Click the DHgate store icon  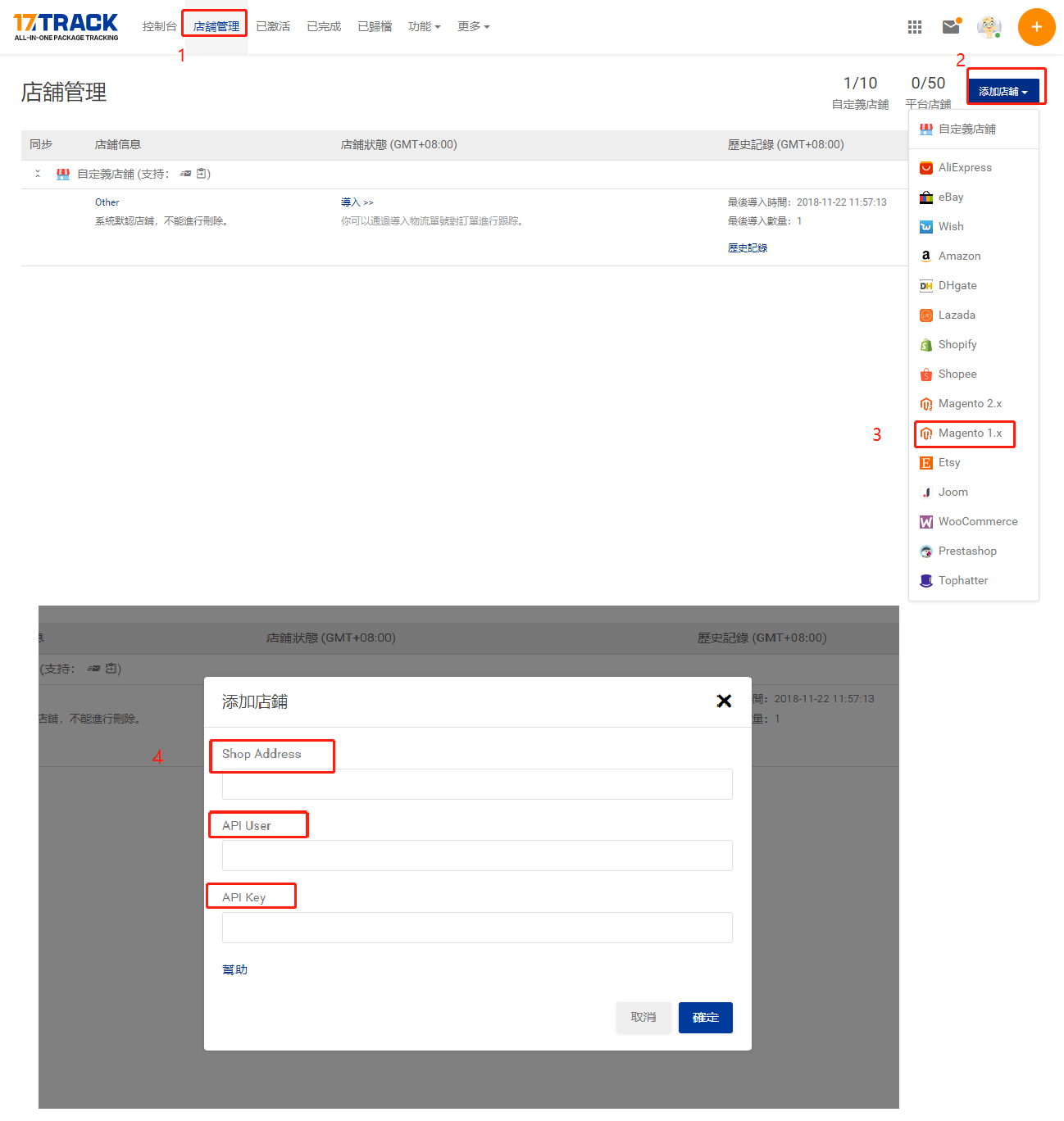926,286
